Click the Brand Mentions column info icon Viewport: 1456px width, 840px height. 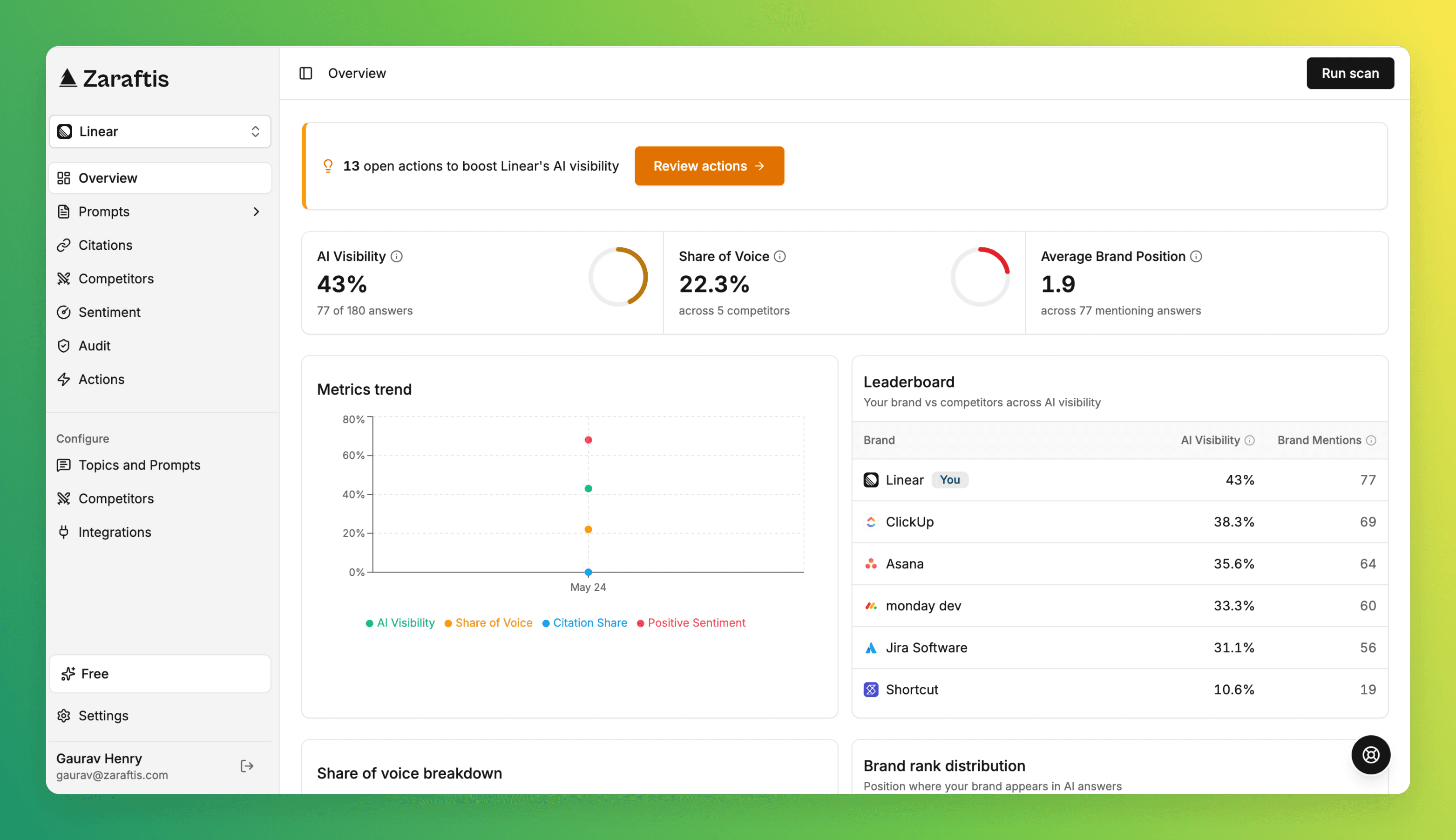click(x=1371, y=441)
